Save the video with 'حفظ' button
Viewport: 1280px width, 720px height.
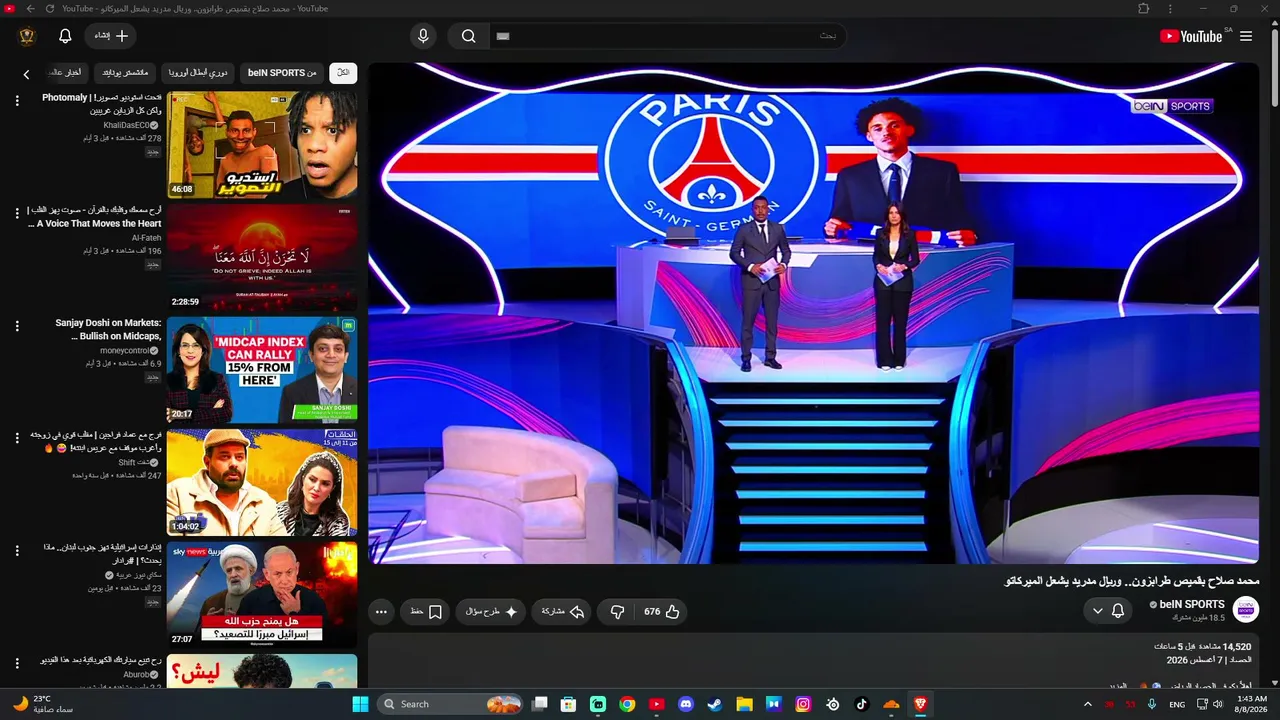pyautogui.click(x=426, y=611)
